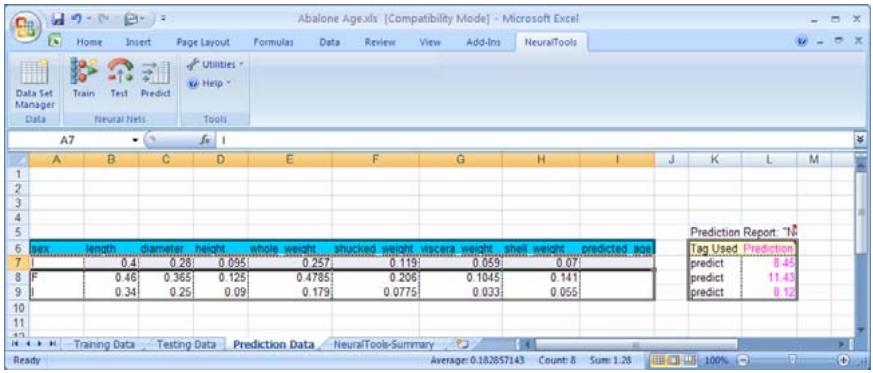Screen dimensions: 873x373
Task: Go to last sheet navigation arrow
Action: 52,345
